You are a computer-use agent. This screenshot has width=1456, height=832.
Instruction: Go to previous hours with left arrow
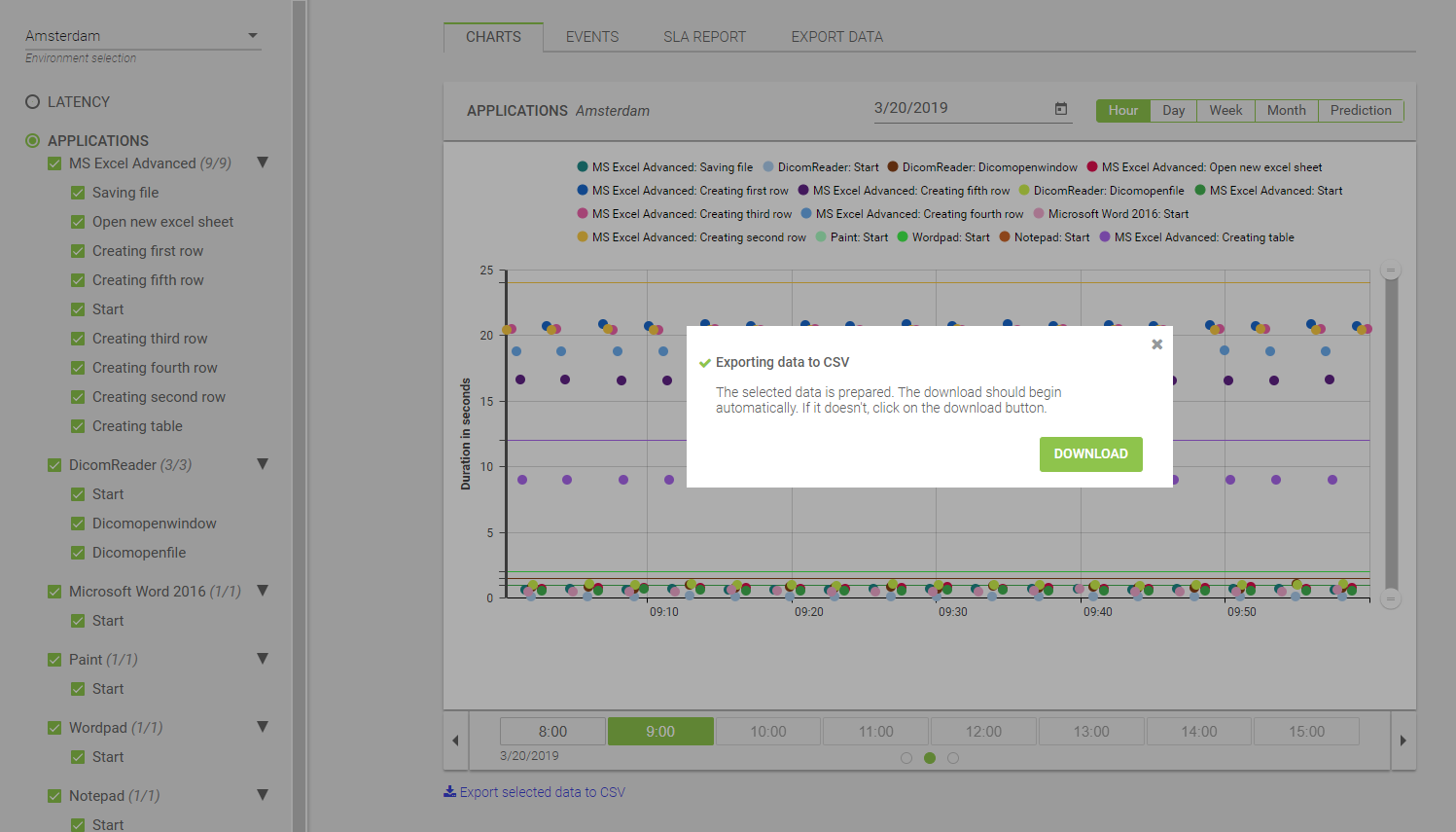click(455, 741)
